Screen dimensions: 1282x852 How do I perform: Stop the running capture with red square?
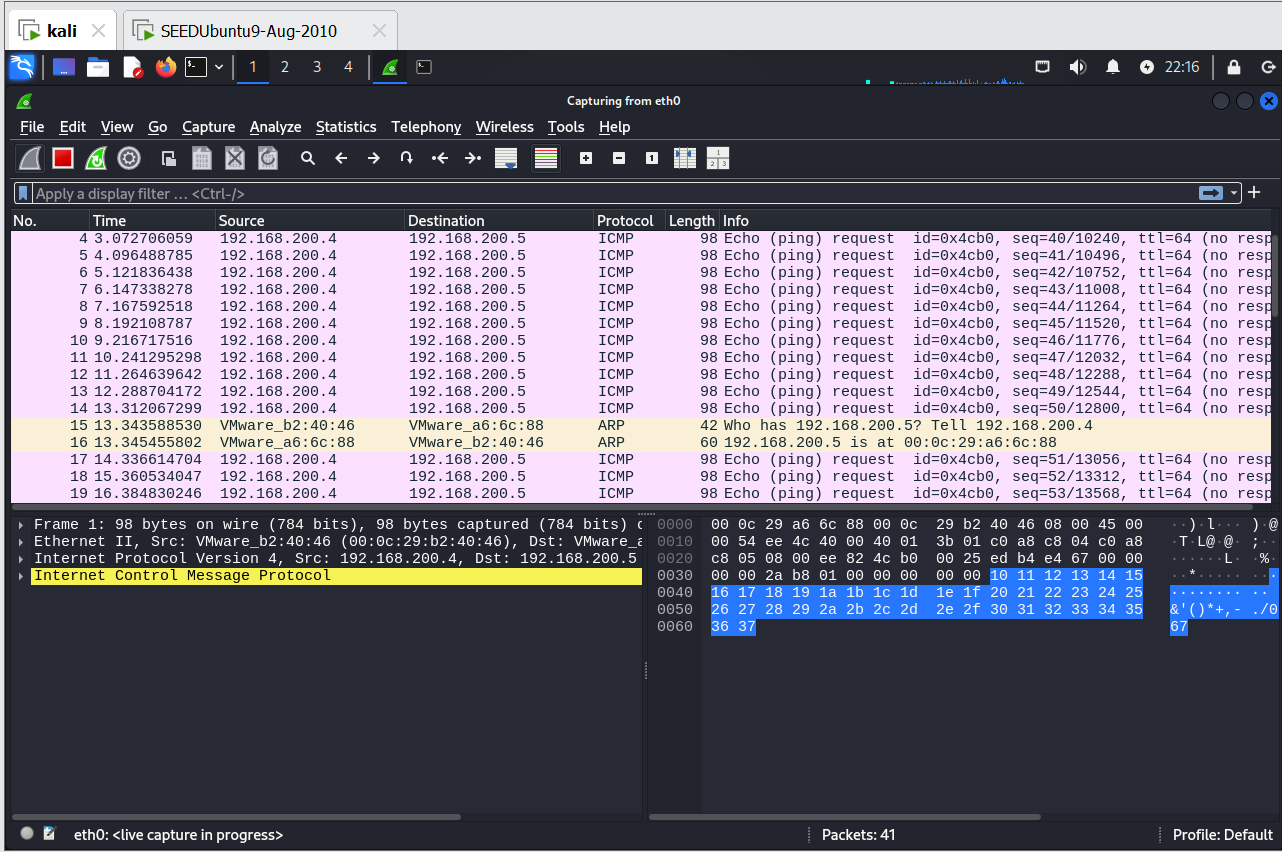(63, 158)
